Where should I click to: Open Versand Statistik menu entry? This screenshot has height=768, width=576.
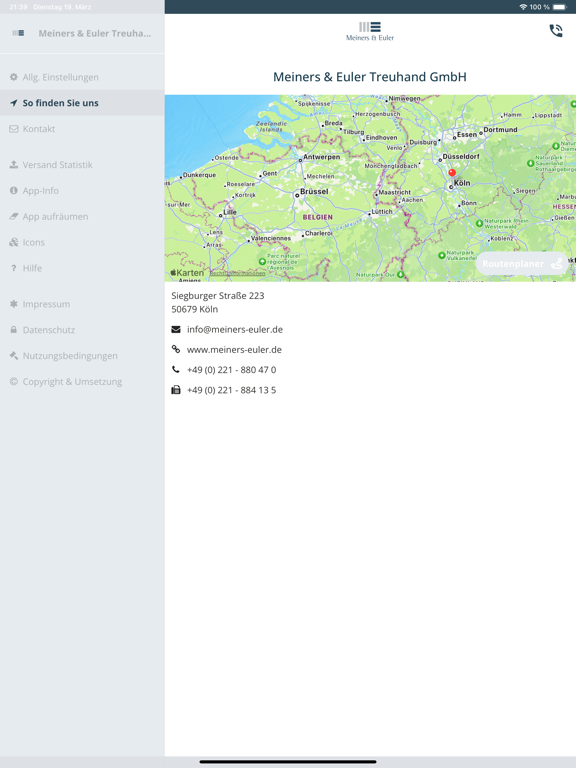click(x=82, y=165)
